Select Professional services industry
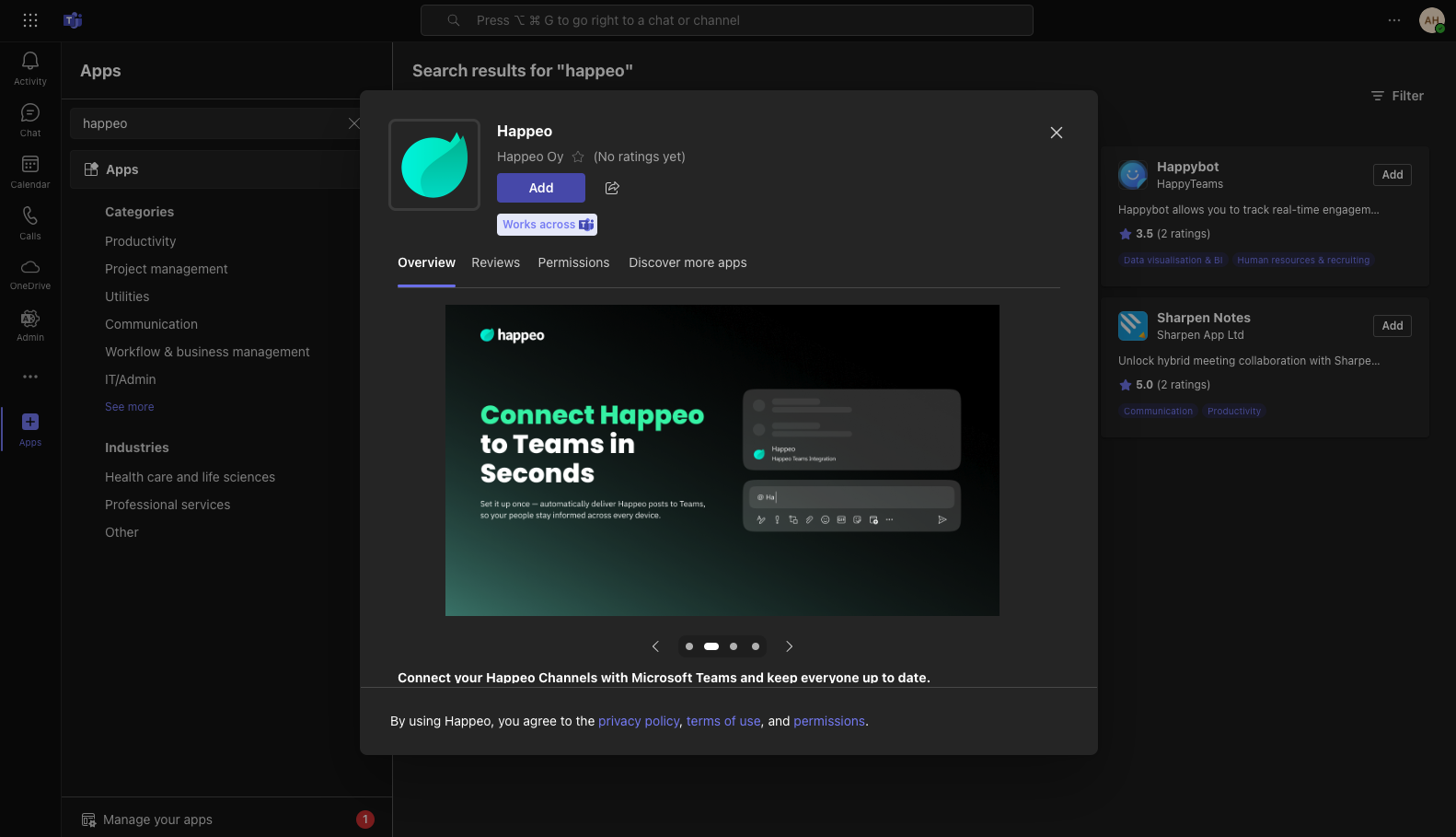The image size is (1456, 837). [168, 505]
